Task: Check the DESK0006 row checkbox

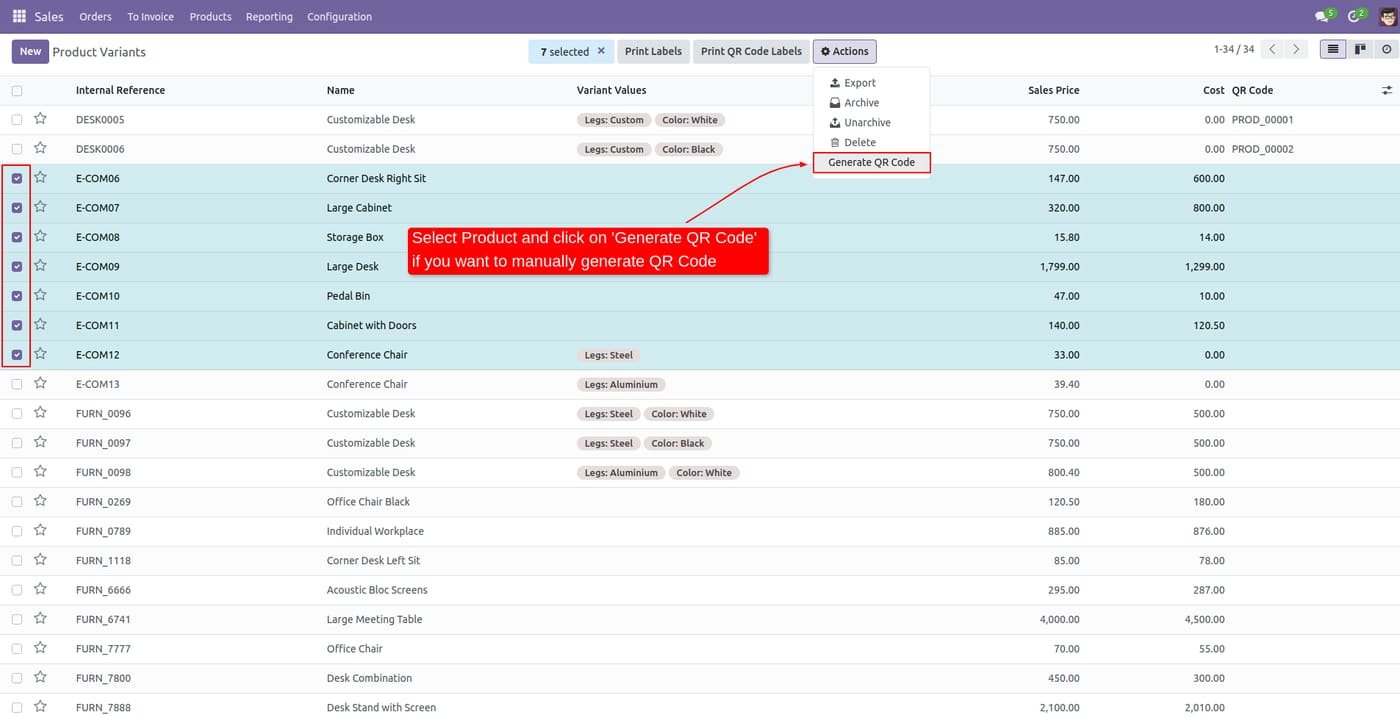Action: coord(17,149)
